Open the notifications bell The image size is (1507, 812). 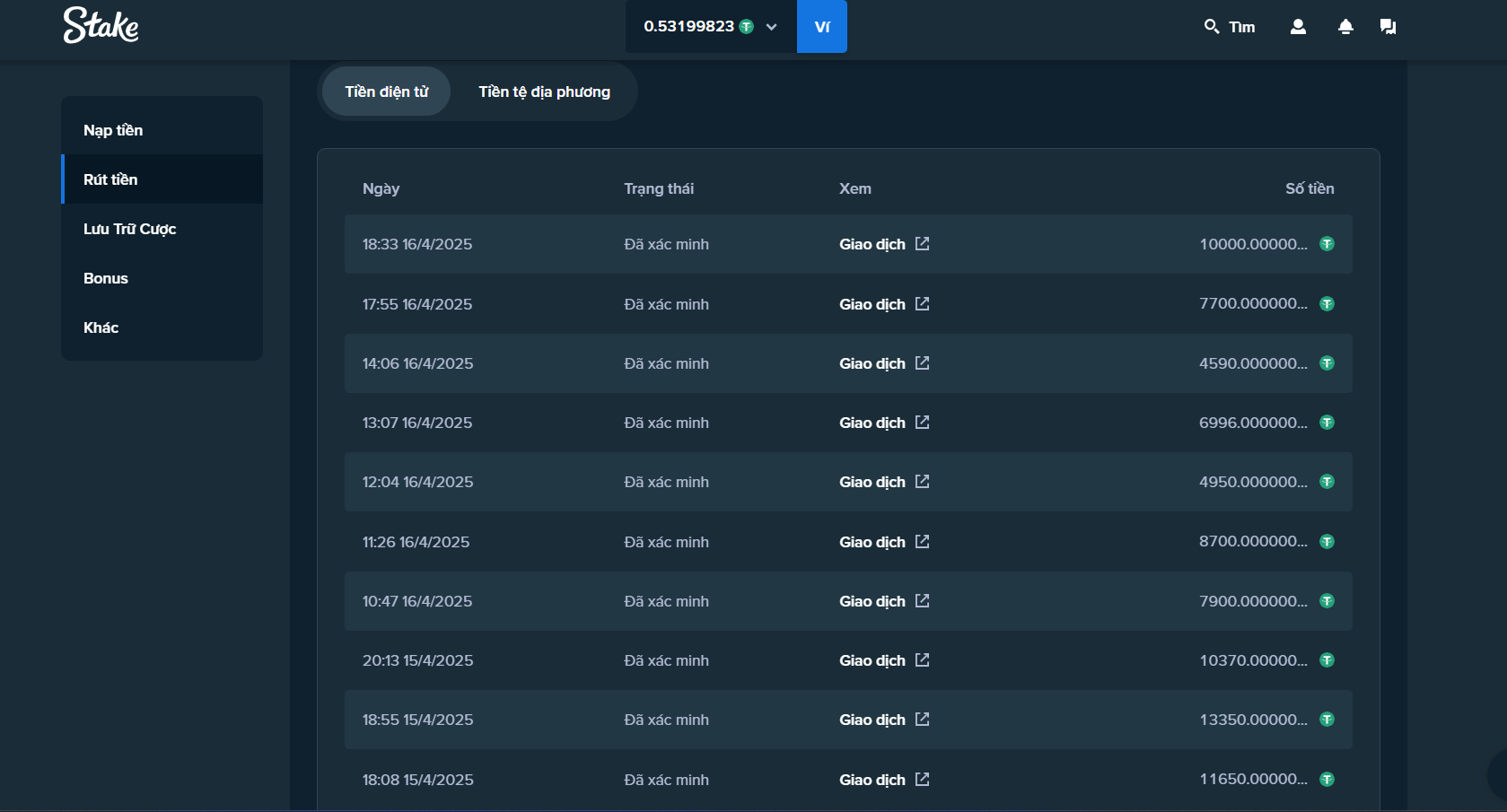[1345, 27]
